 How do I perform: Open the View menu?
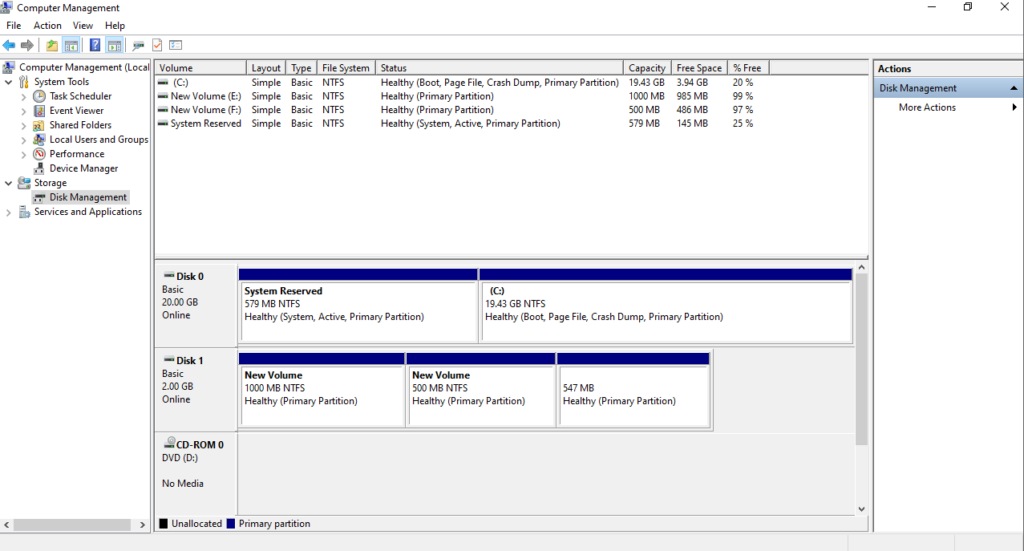click(x=82, y=25)
